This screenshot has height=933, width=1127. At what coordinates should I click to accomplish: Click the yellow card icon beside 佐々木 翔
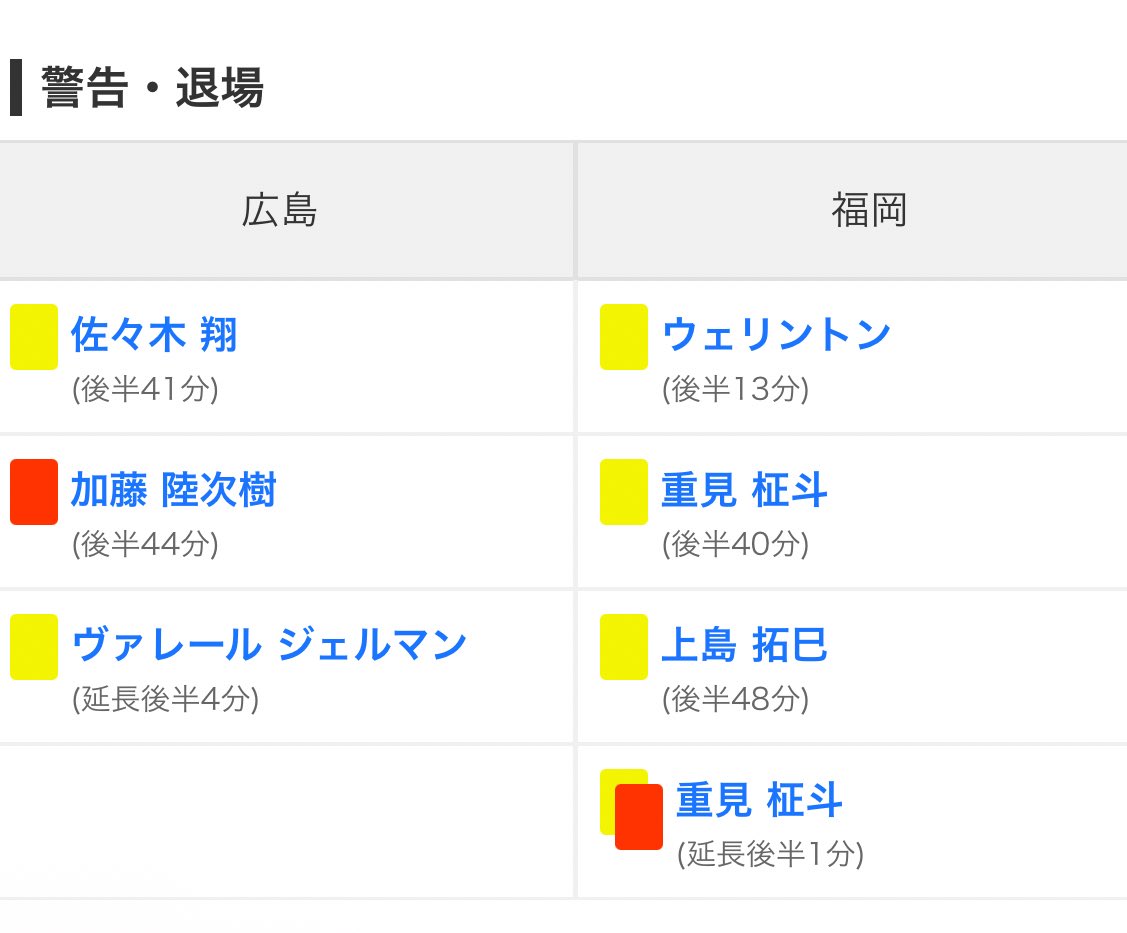coord(33,337)
